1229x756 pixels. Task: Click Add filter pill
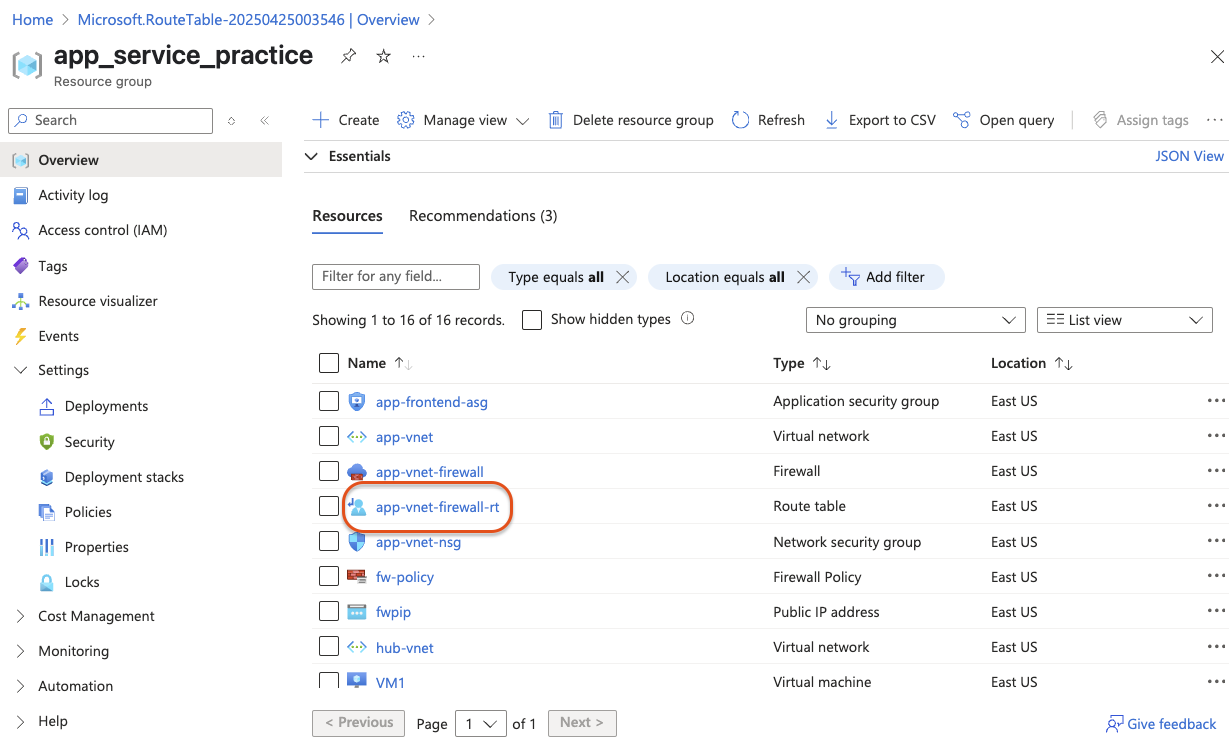coord(886,277)
